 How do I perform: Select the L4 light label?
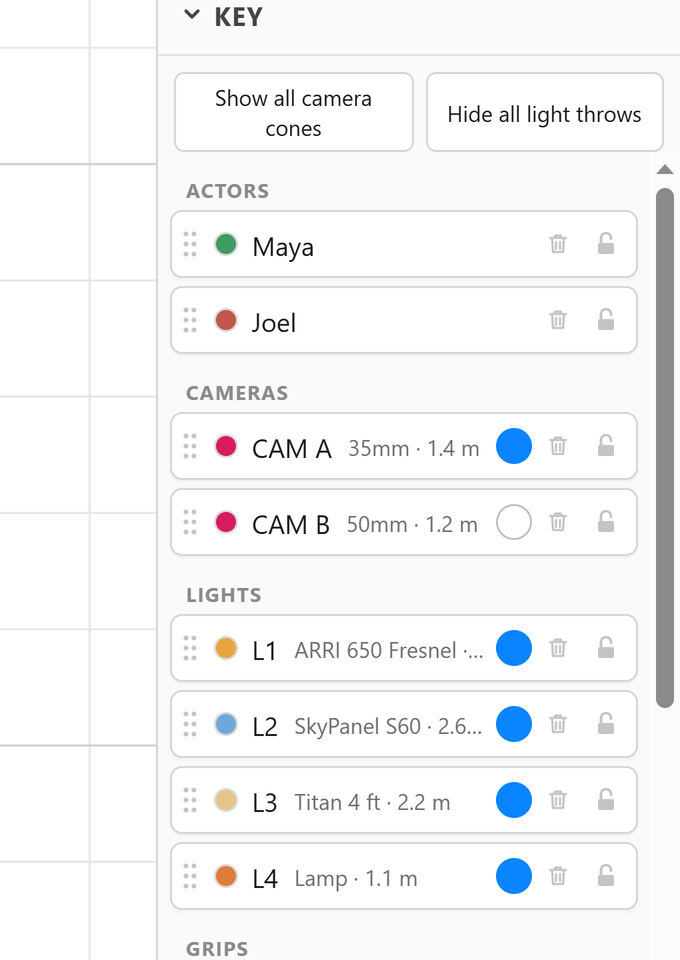[x=265, y=879]
